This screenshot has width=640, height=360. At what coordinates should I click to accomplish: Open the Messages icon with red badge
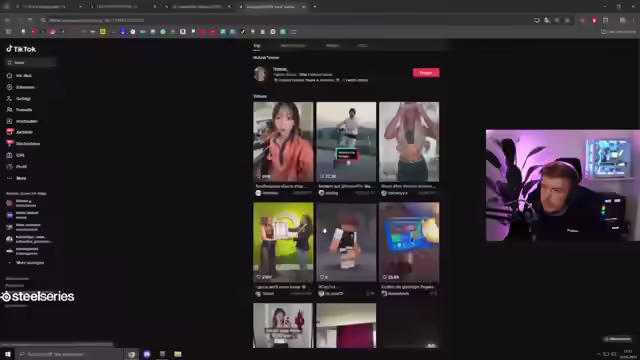[x=9, y=143]
